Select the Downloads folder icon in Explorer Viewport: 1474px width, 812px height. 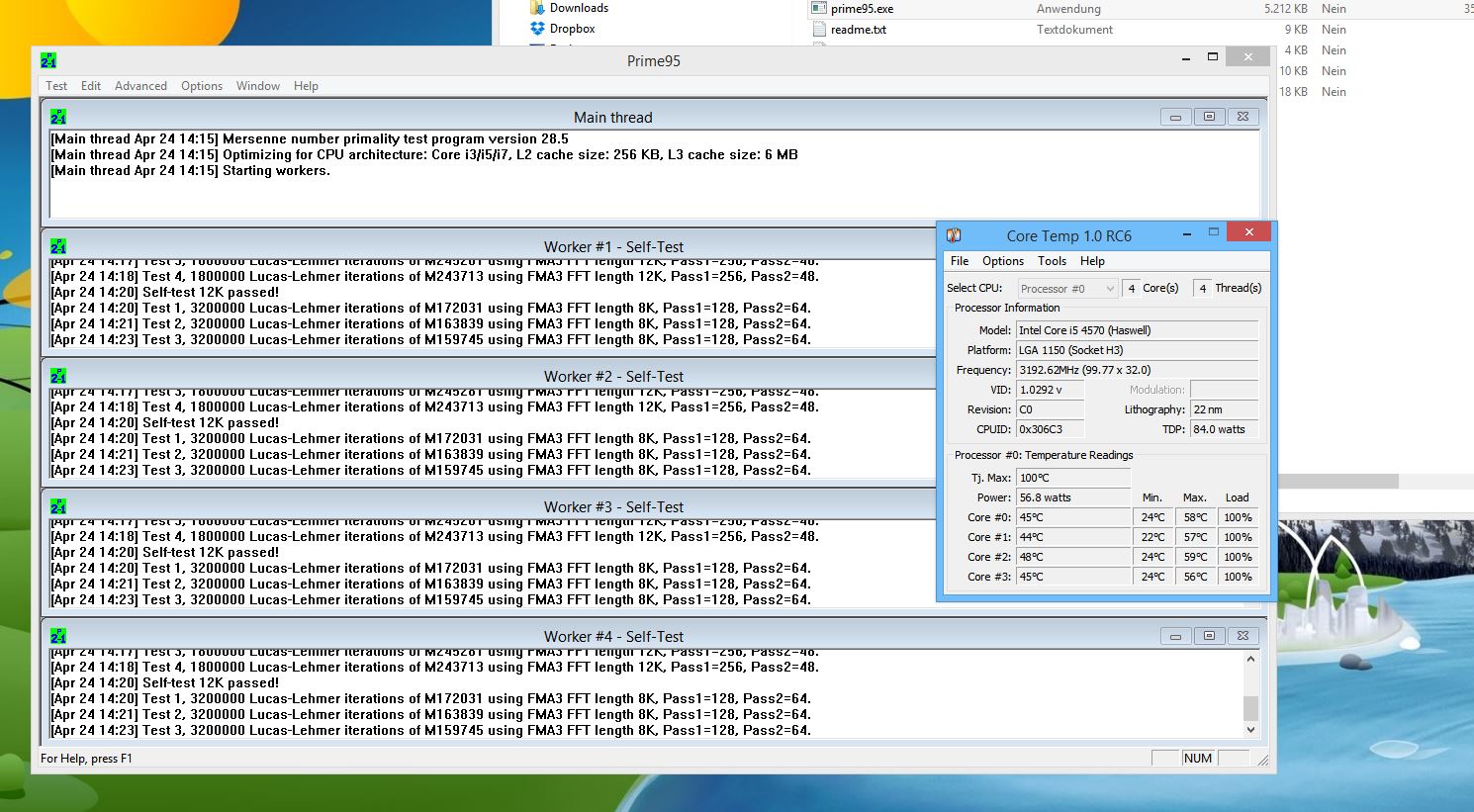coord(537,7)
